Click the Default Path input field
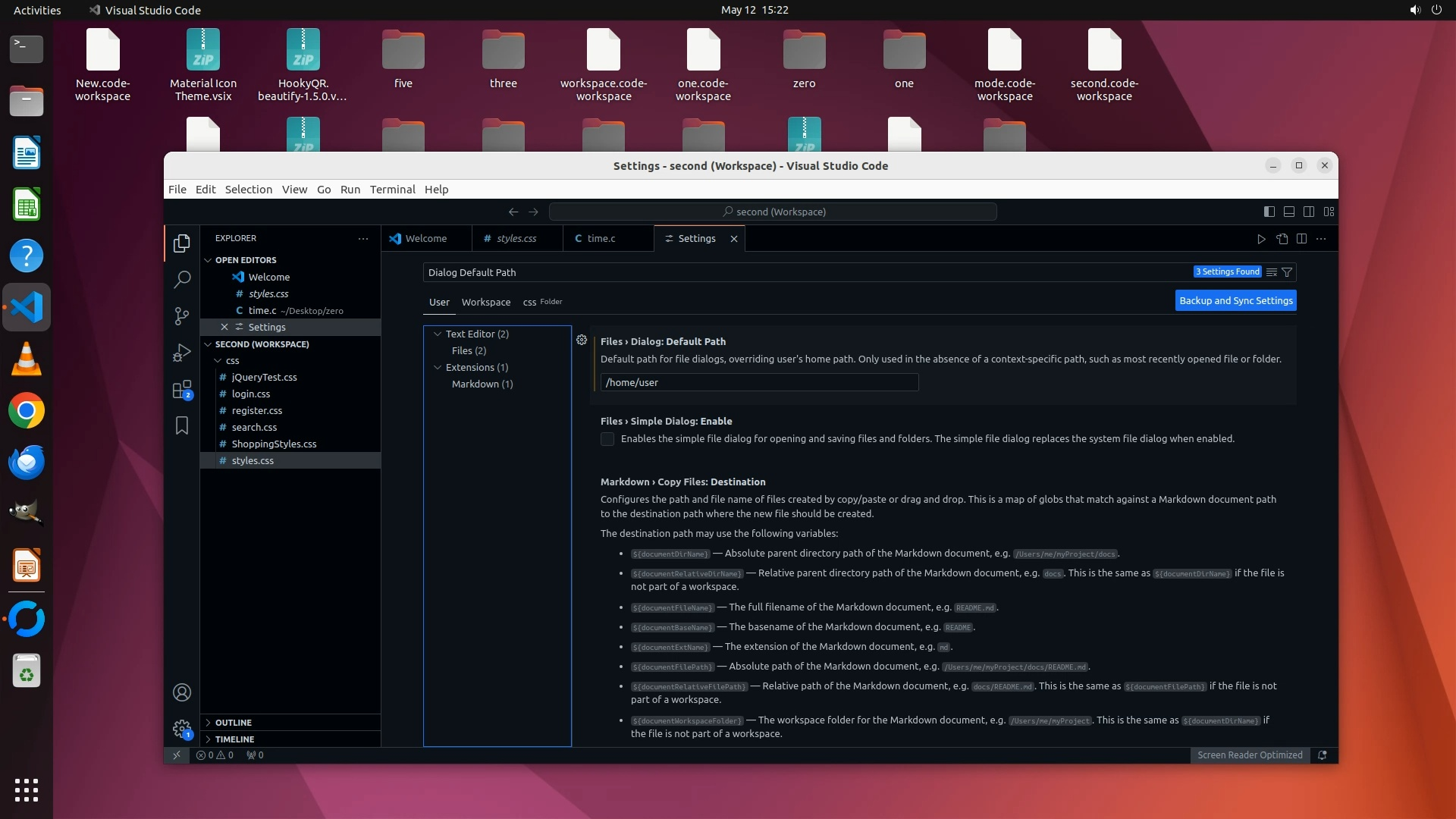1456x819 pixels. point(758,383)
